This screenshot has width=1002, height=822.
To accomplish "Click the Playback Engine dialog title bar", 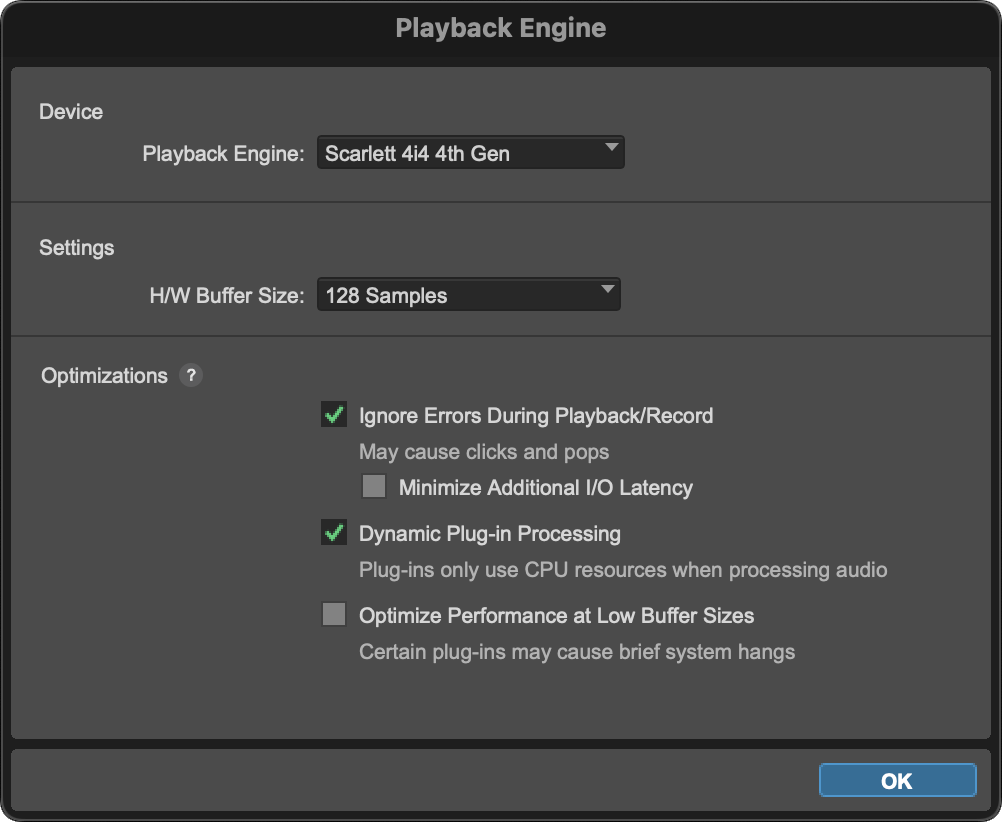I will [x=500, y=27].
